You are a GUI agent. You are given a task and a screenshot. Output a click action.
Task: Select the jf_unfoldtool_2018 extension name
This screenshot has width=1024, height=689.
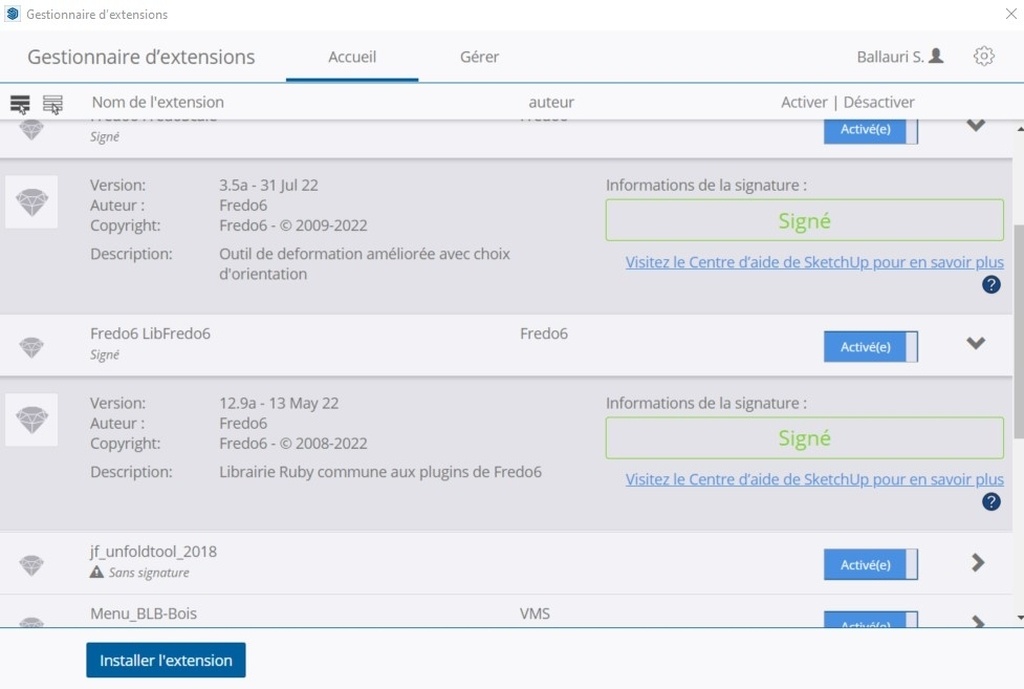(153, 551)
